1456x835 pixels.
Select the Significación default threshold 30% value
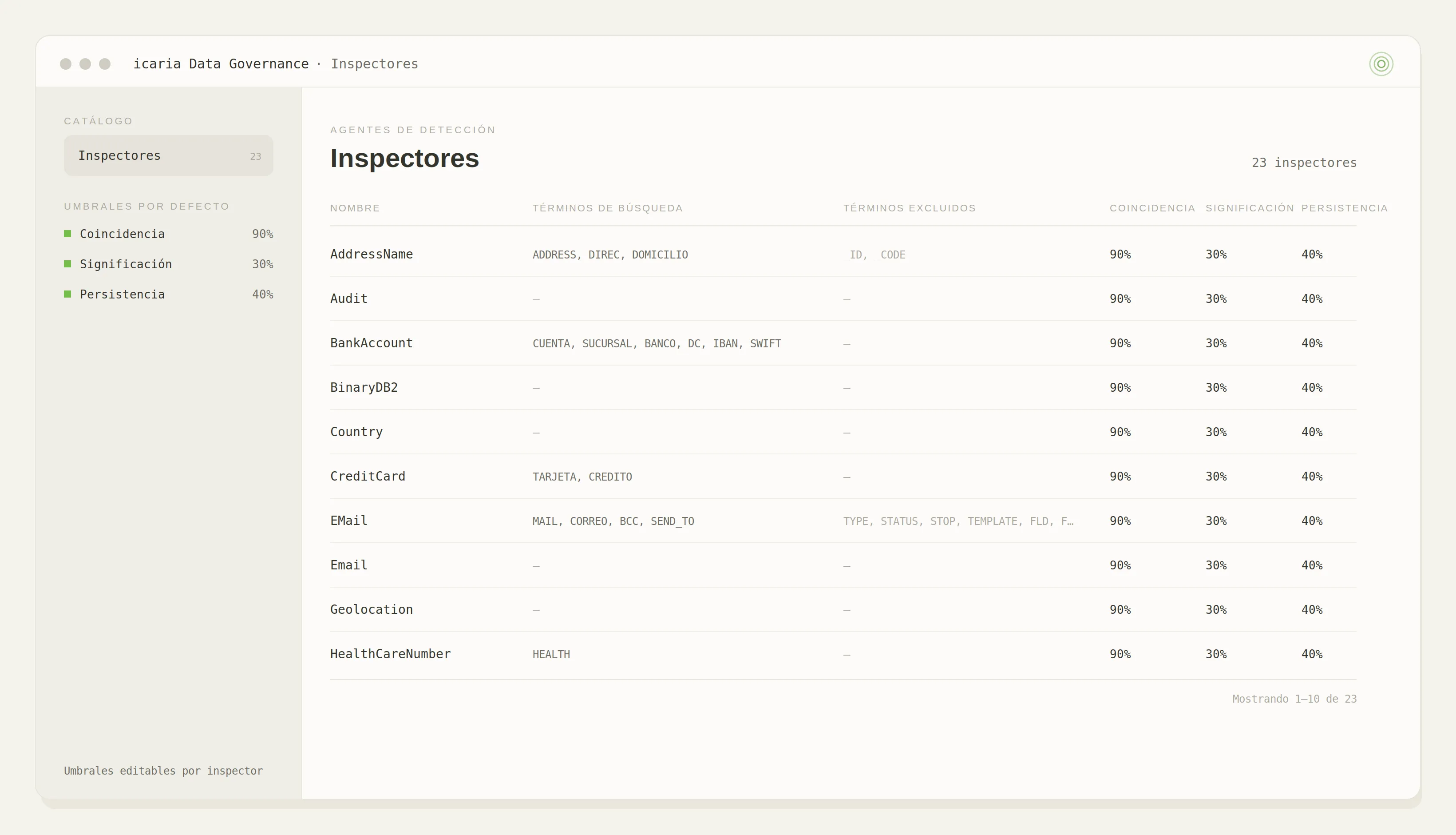pos(262,264)
